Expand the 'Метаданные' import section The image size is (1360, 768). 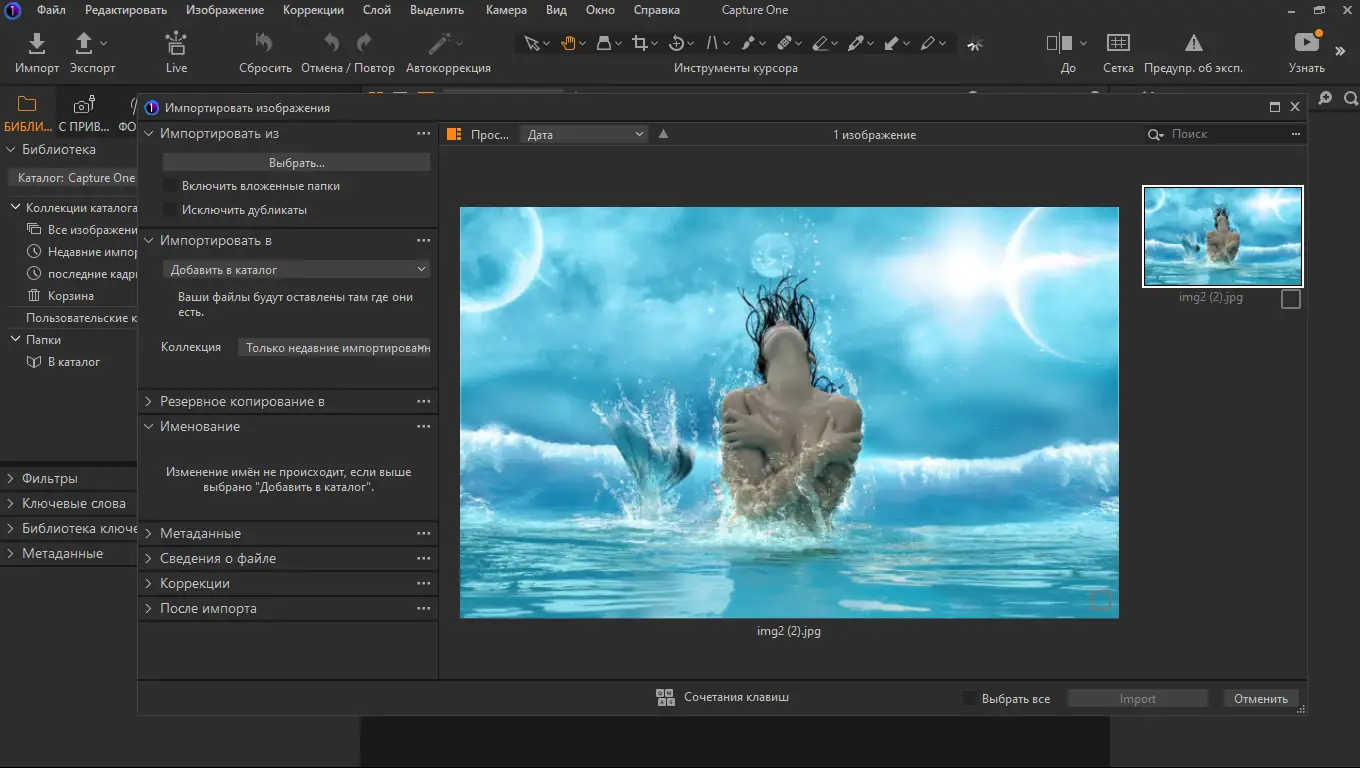click(200, 533)
